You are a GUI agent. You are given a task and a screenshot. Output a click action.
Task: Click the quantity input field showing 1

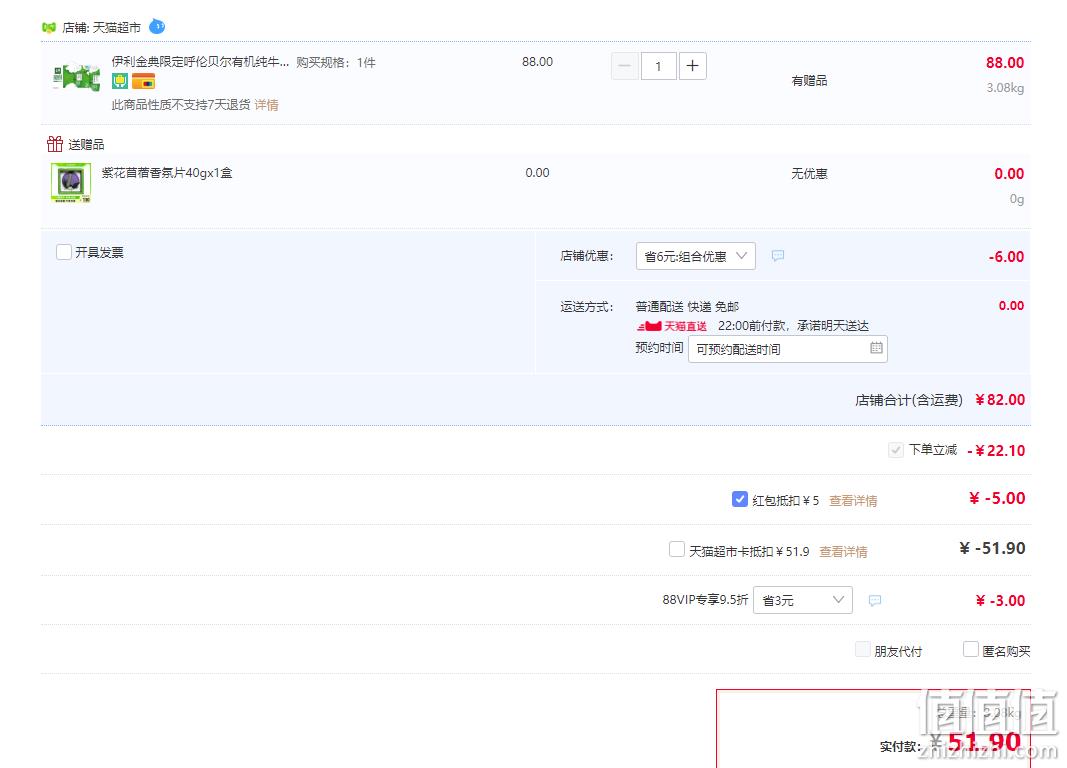point(658,66)
